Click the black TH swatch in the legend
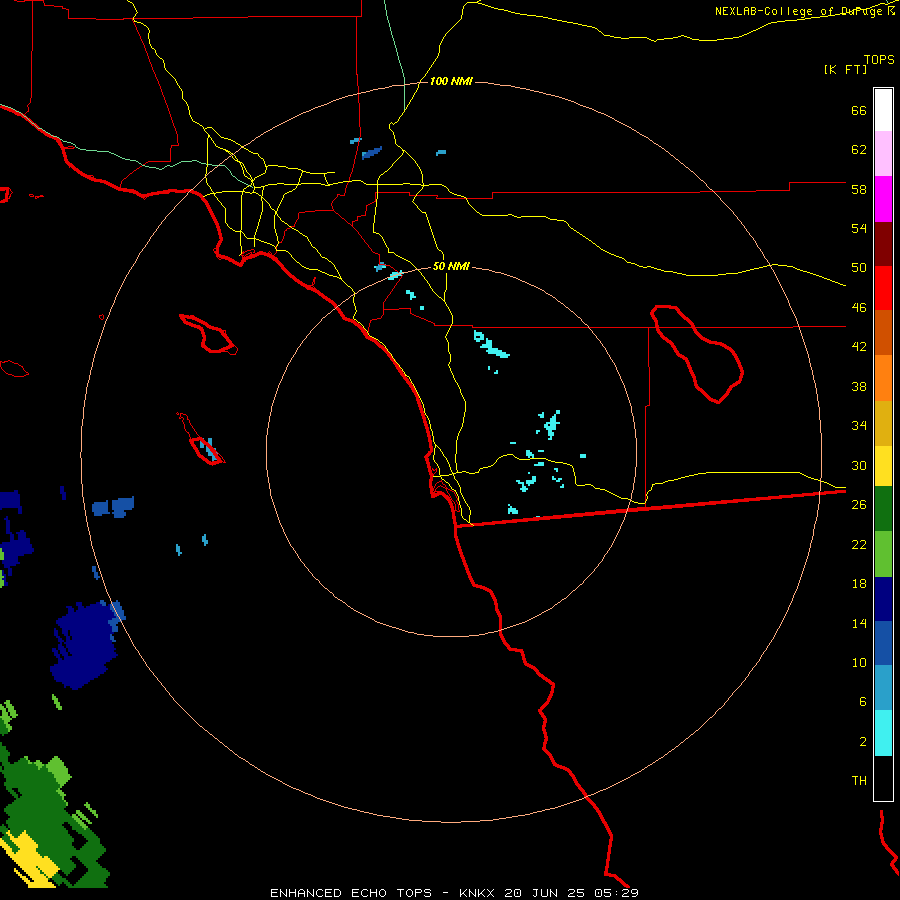900x900 pixels. click(883, 778)
